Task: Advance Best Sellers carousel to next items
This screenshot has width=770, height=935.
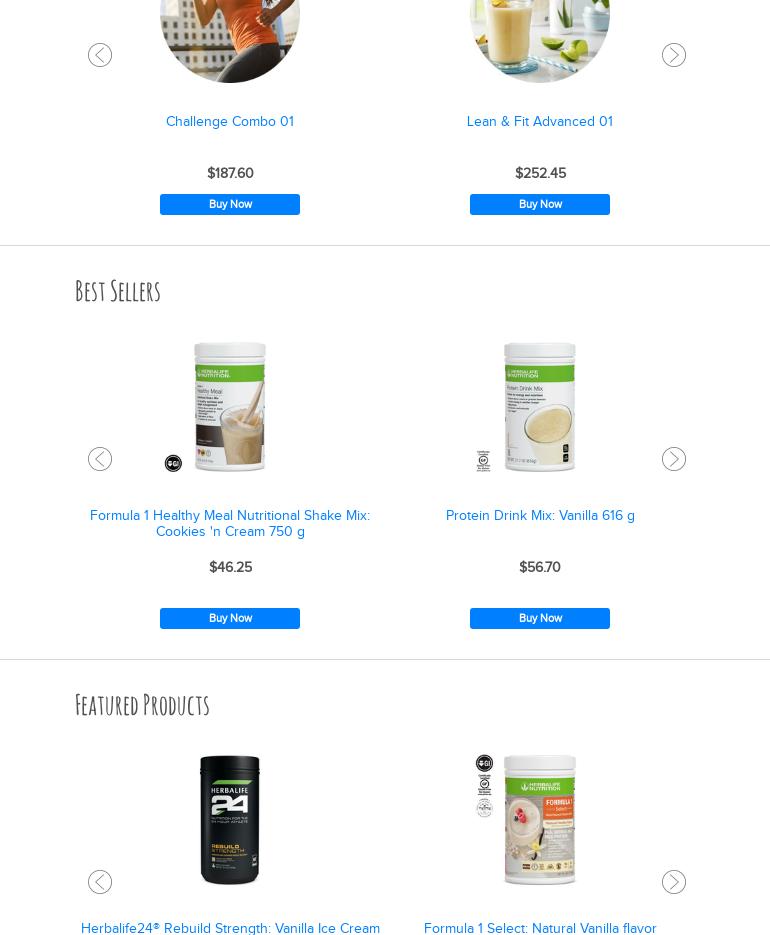Action: pos(673,459)
